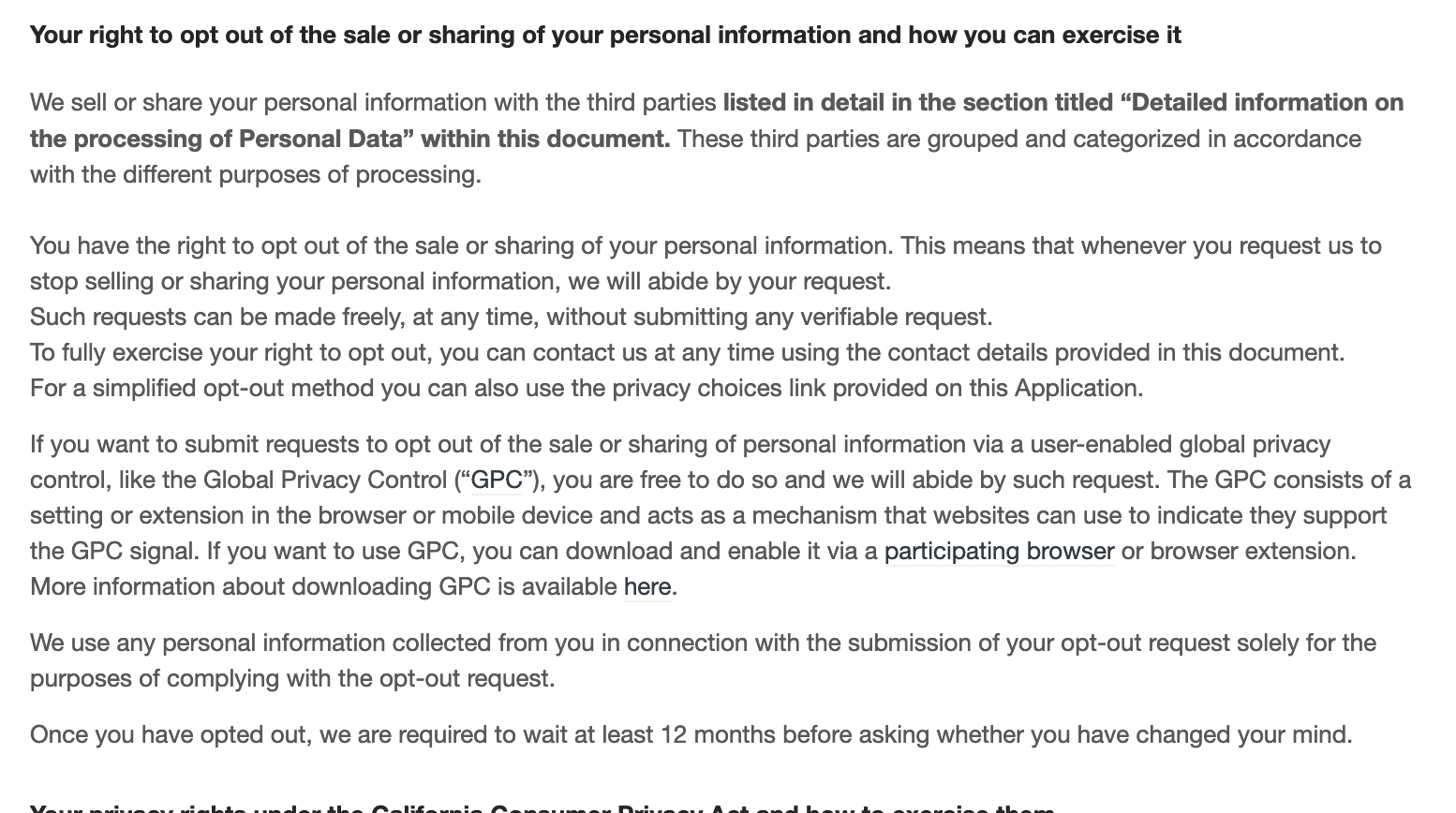Click the line starting "Such requests can be made freely"
1456x813 pixels.
pyautogui.click(x=511, y=318)
